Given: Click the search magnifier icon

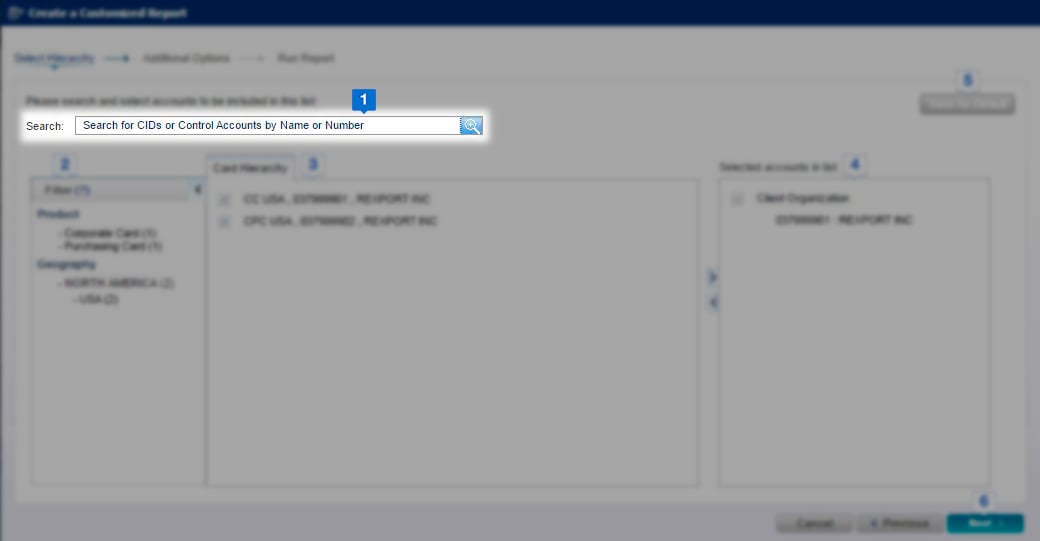Looking at the screenshot, I should pyautogui.click(x=471, y=126).
